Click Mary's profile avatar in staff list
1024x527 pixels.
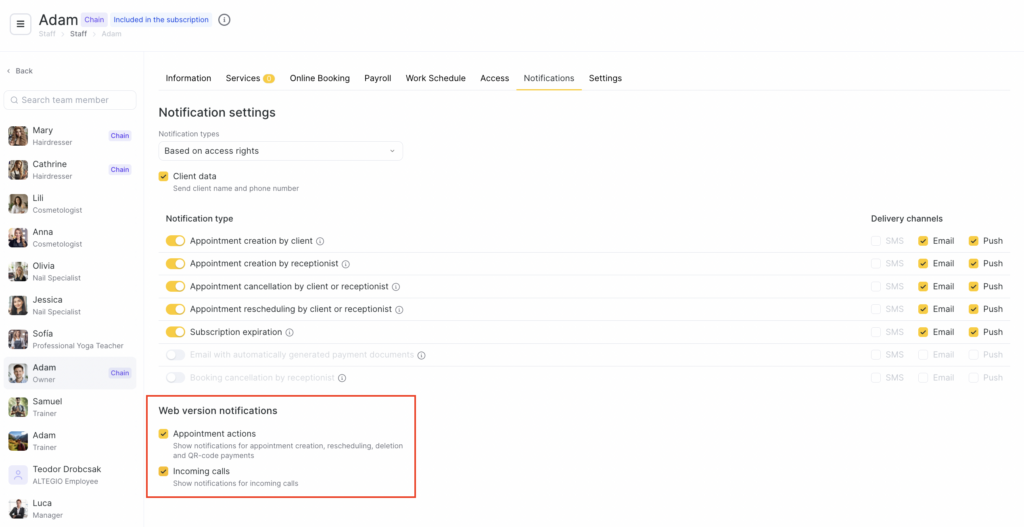point(18,136)
